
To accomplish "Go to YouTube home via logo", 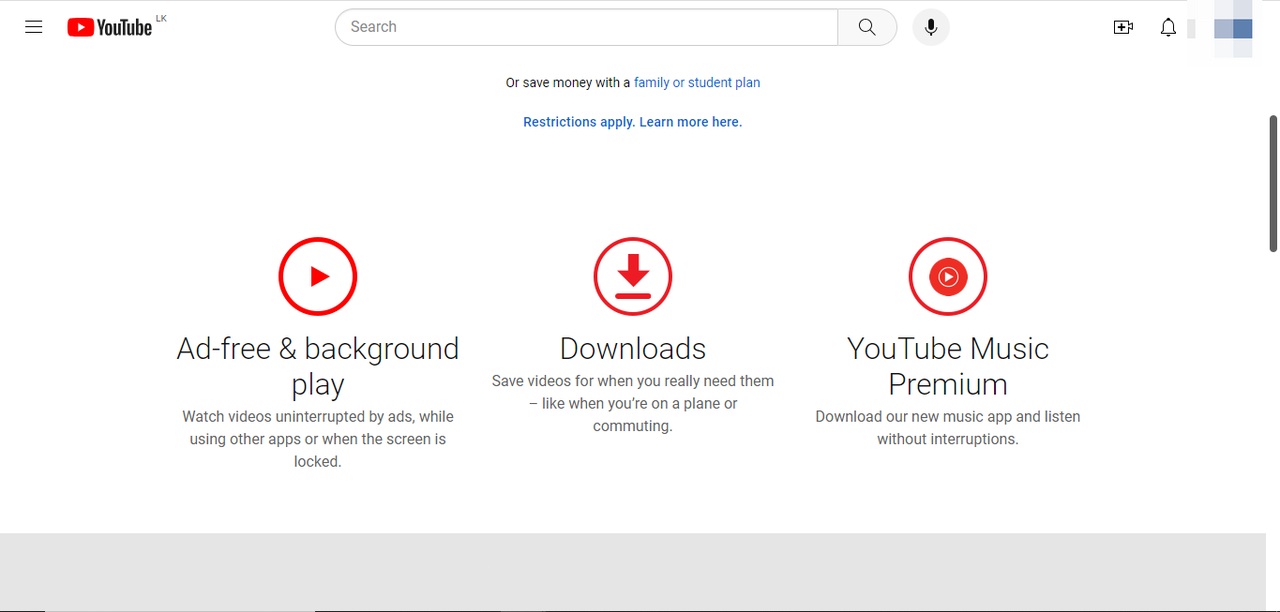I will pos(110,27).
